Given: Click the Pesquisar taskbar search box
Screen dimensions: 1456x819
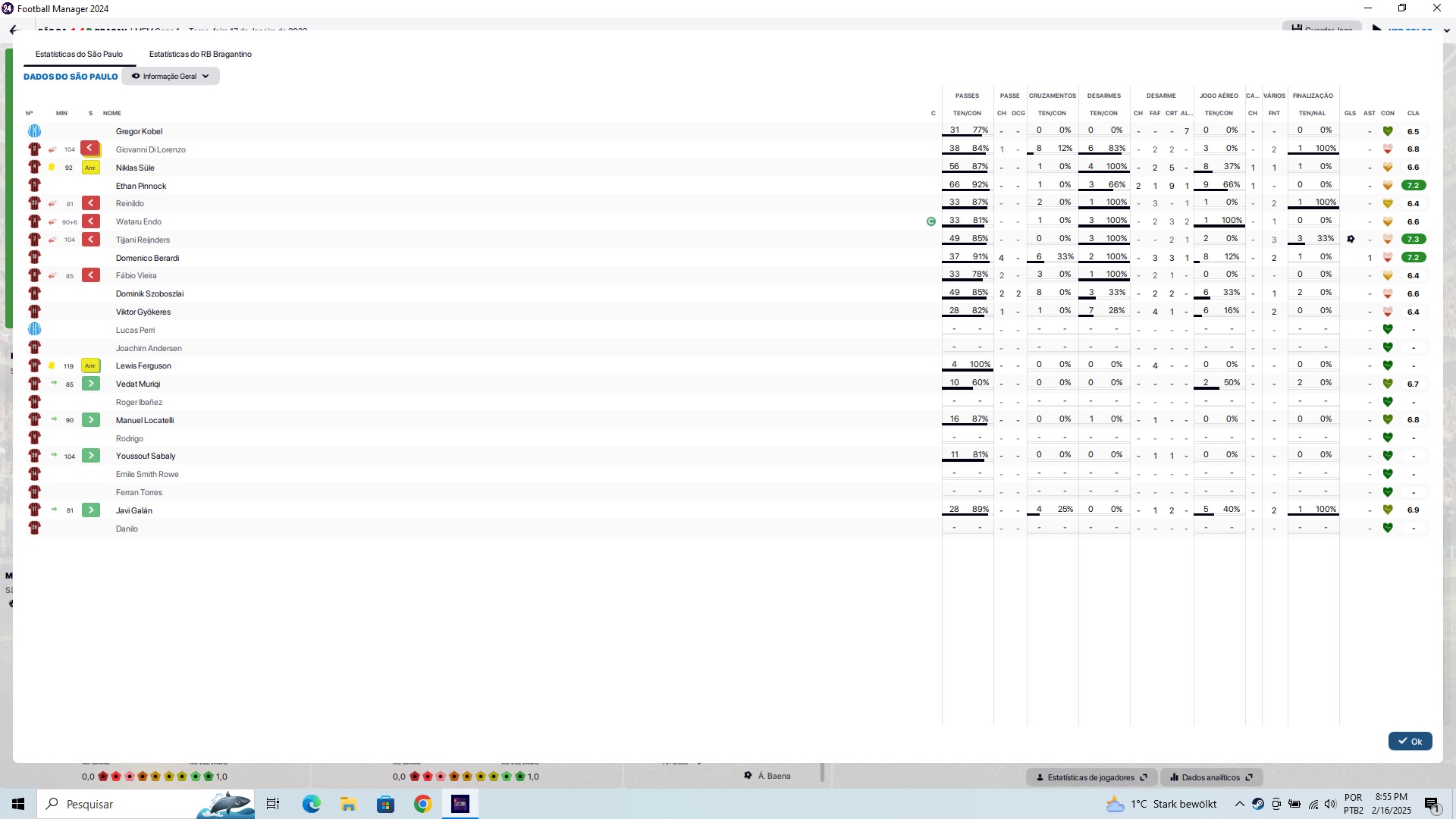Looking at the screenshot, I should pos(146,804).
